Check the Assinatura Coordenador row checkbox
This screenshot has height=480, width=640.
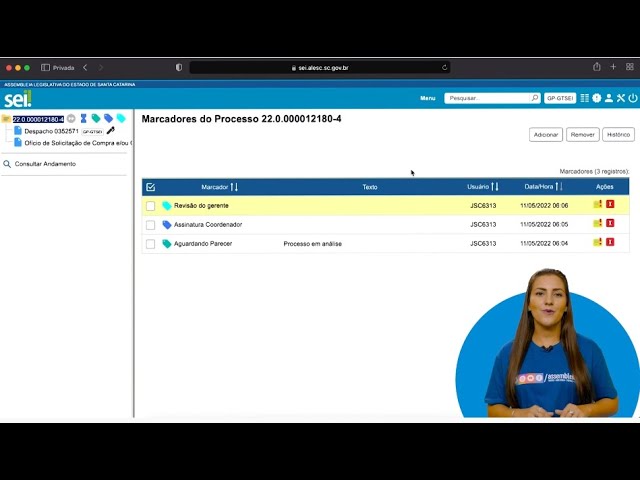tap(150, 225)
